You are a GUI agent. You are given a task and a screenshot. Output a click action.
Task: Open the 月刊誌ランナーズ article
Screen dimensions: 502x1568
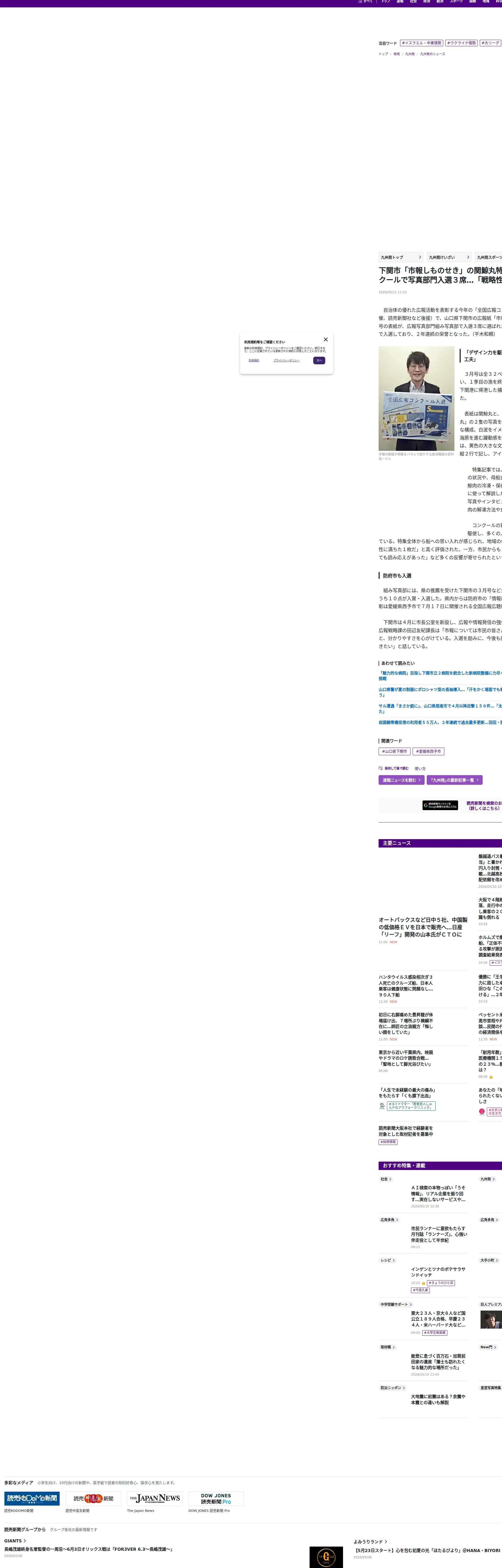pos(439,1235)
